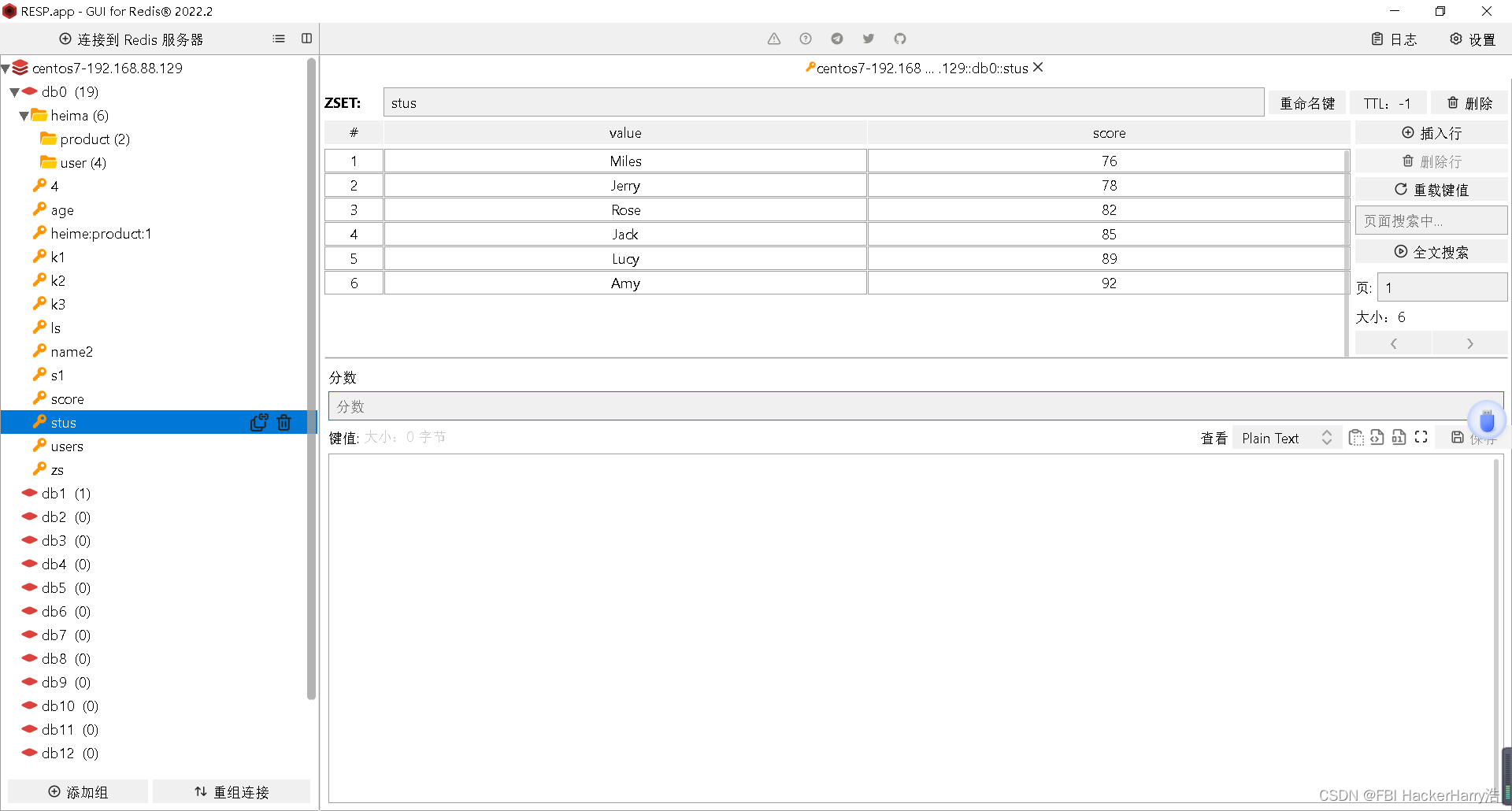Select the zs key
This screenshot has width=1512, height=811.
point(57,470)
